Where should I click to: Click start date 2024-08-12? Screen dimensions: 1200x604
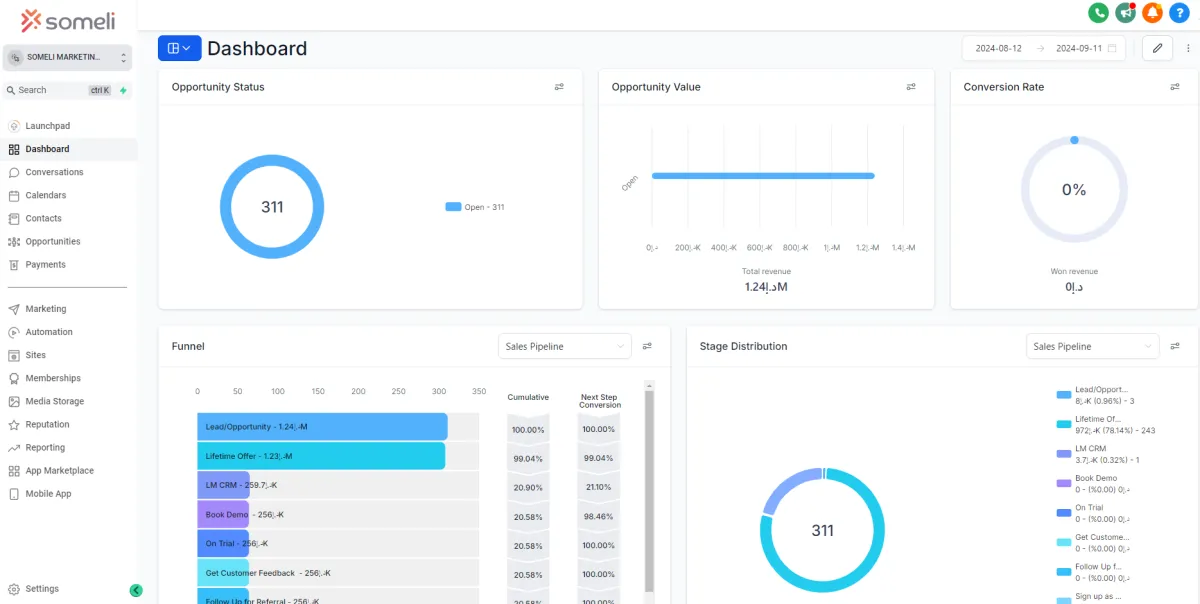tap(998, 48)
